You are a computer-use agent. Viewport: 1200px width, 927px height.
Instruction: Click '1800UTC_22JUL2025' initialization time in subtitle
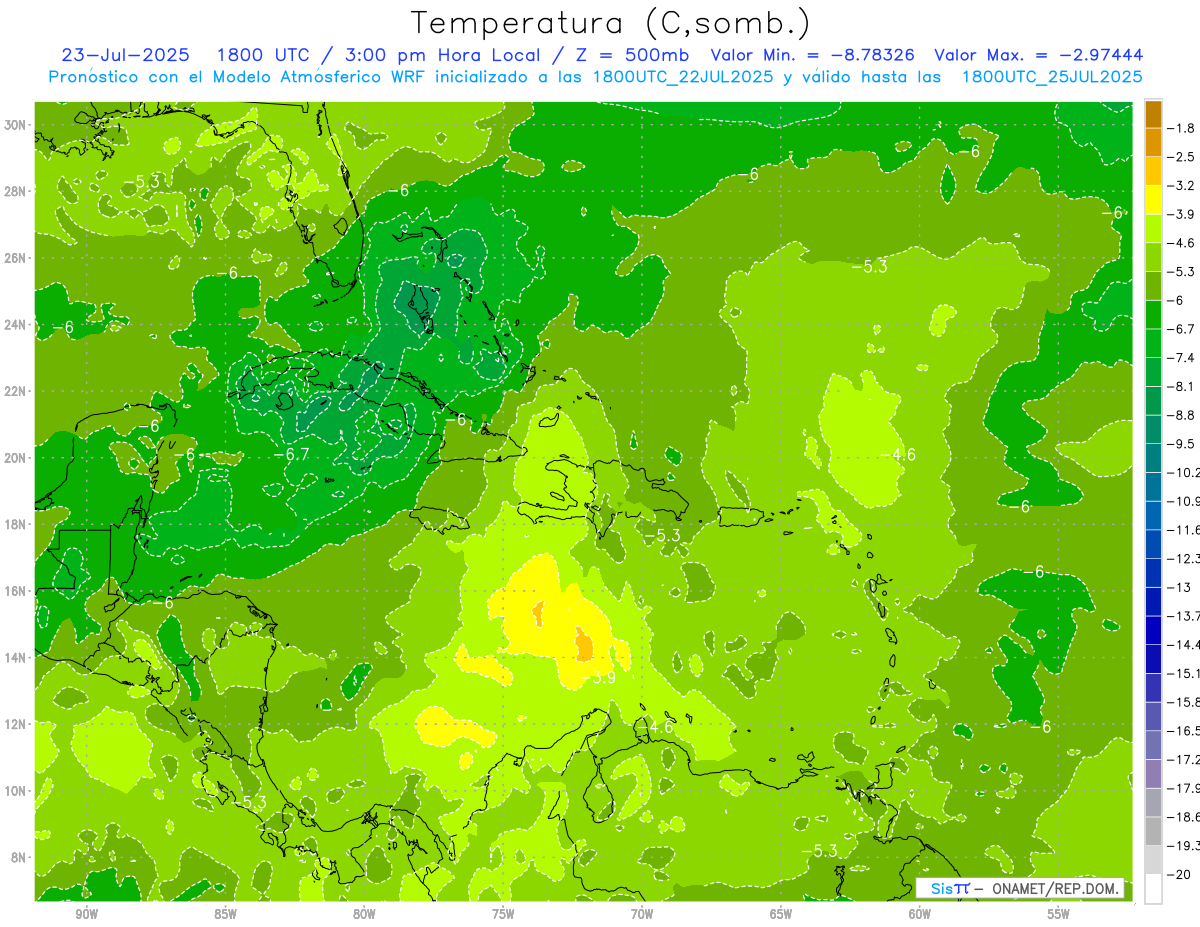point(683,77)
